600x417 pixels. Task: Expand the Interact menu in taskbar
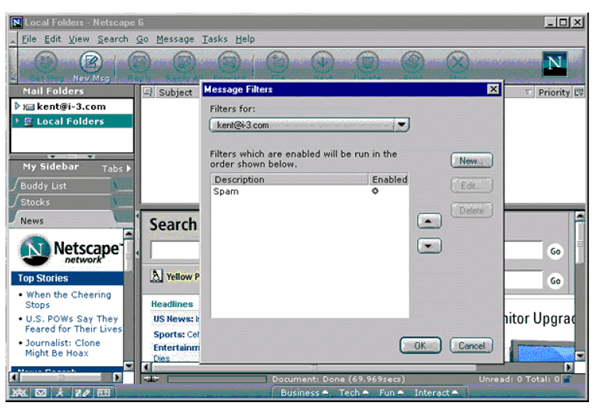pyautogui.click(x=436, y=393)
